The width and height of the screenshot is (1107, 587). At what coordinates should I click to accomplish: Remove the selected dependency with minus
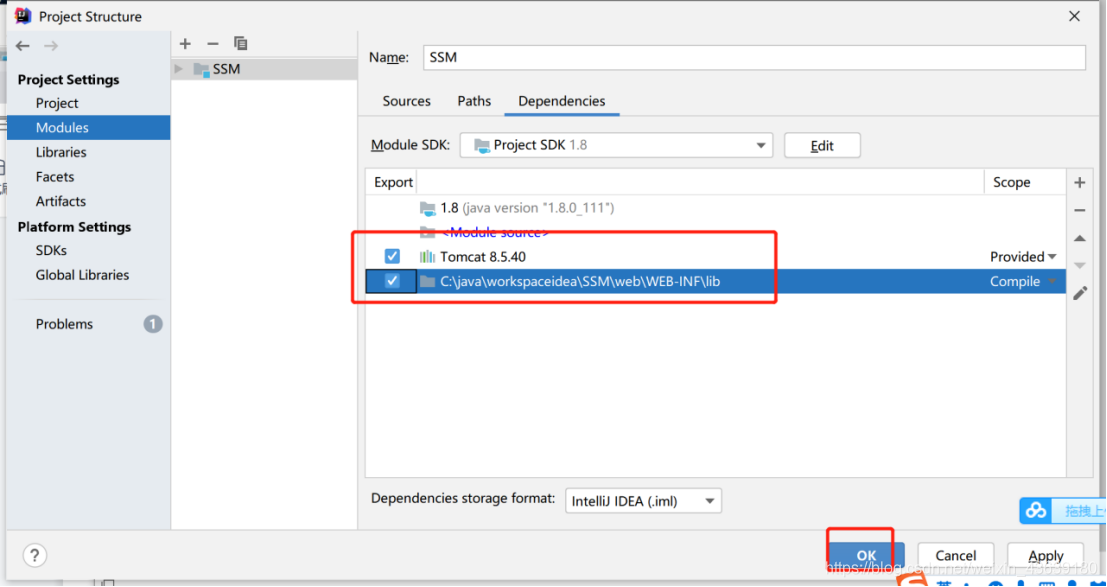tap(1079, 211)
